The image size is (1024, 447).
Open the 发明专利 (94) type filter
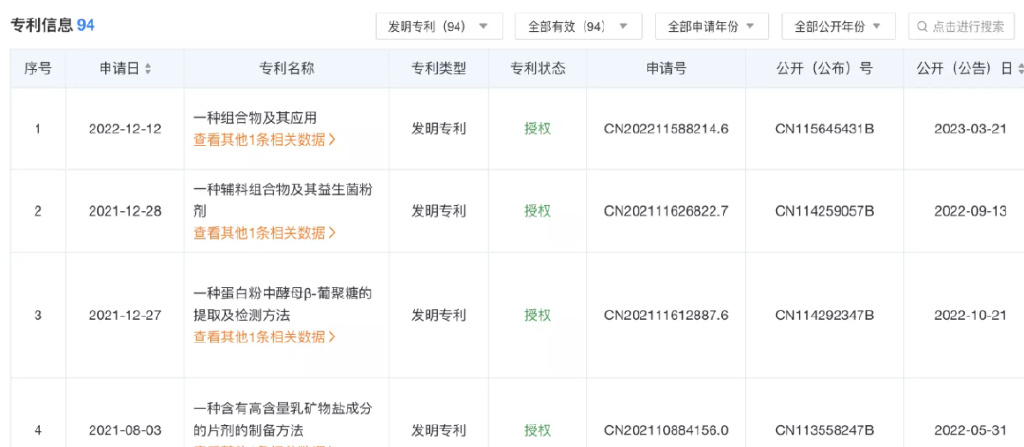(x=438, y=26)
